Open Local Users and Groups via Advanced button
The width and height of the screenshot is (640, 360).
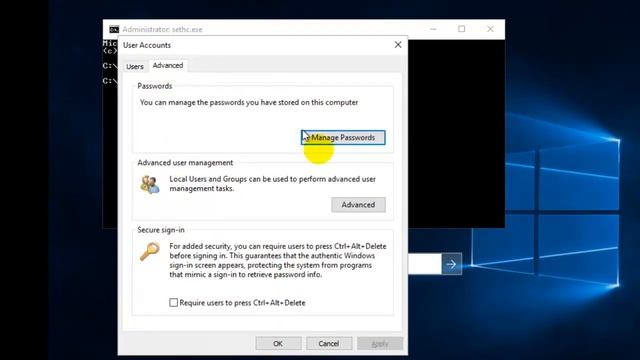pyautogui.click(x=358, y=204)
